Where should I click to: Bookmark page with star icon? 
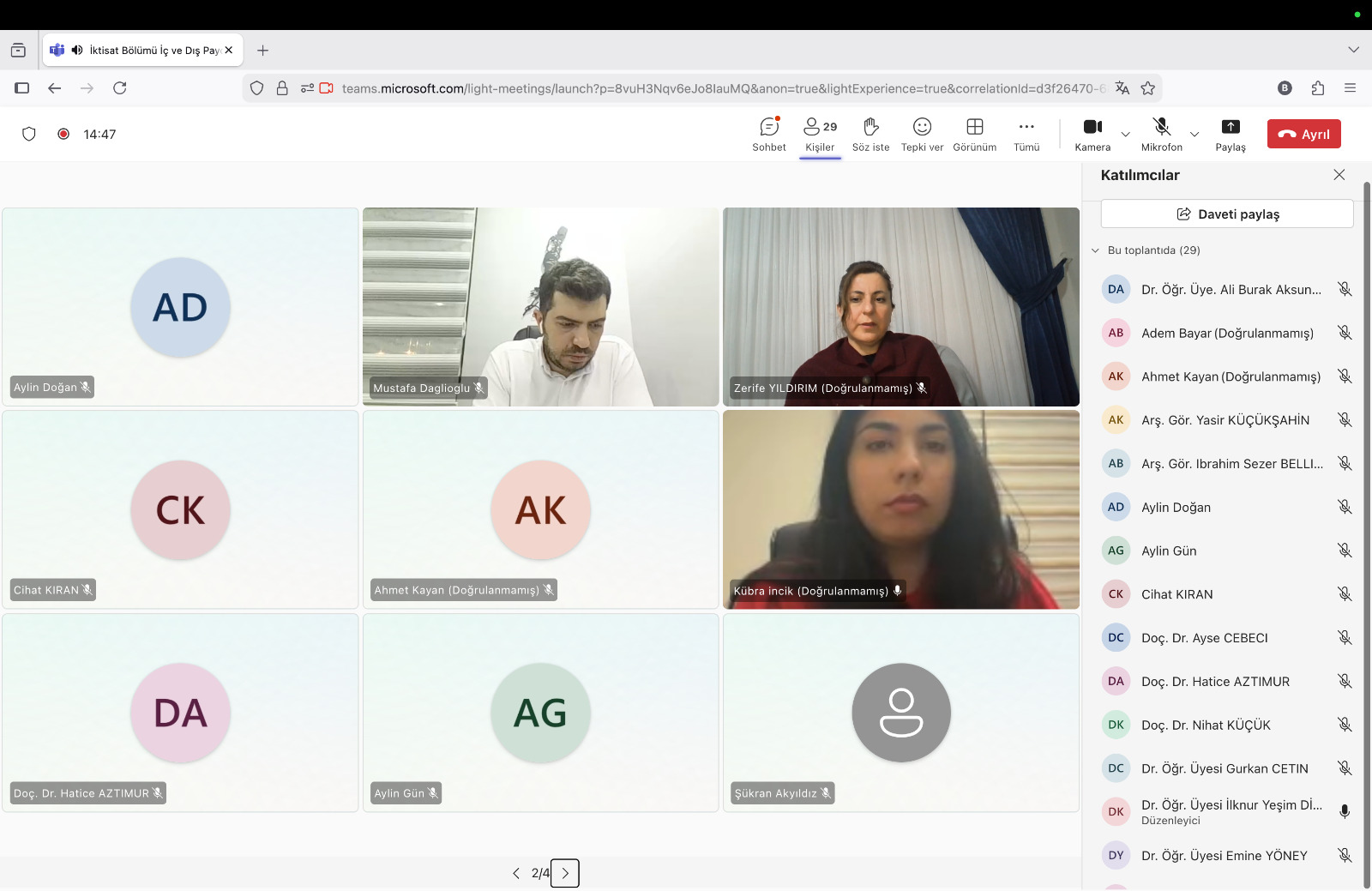(1148, 88)
